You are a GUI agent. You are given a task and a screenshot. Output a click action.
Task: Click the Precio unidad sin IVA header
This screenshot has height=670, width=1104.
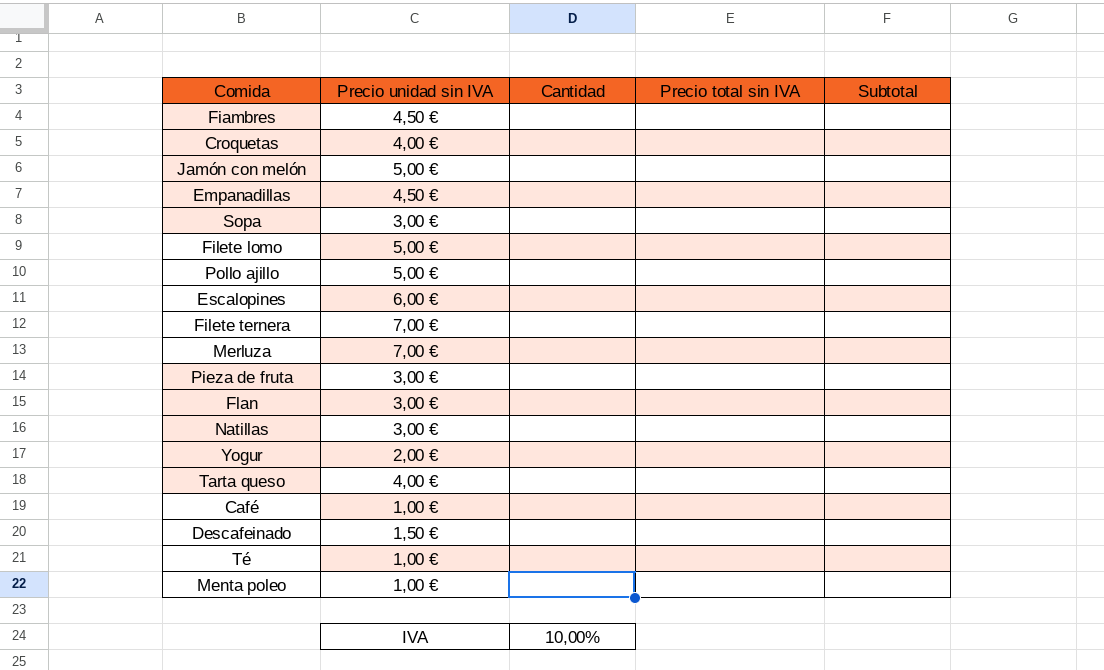coord(415,91)
